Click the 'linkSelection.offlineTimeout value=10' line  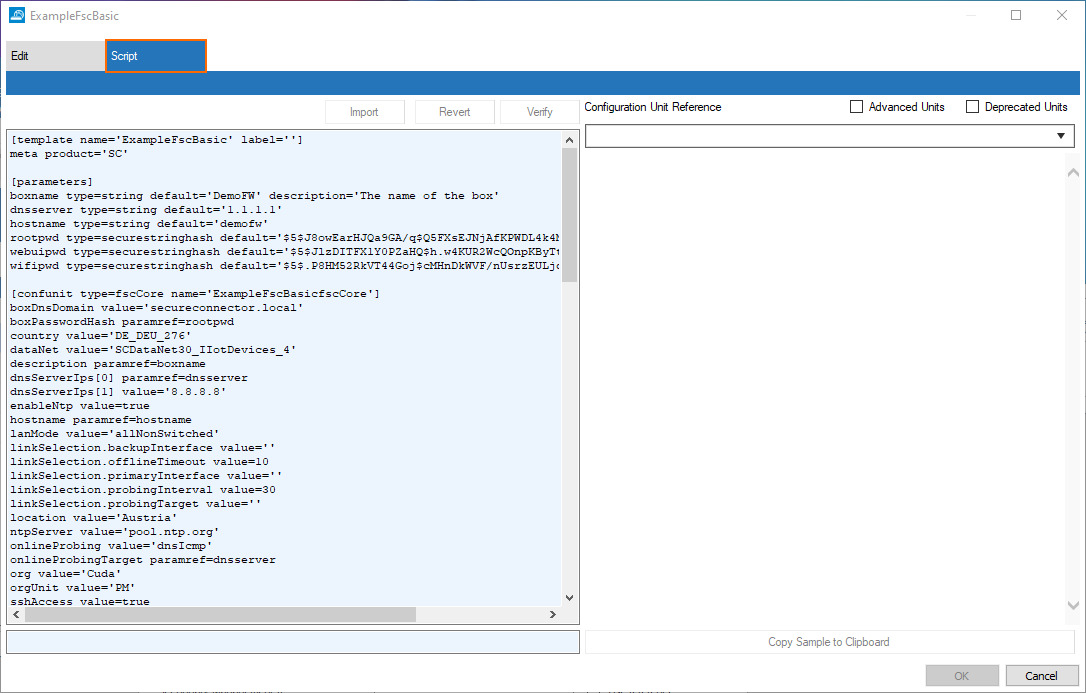tap(139, 462)
